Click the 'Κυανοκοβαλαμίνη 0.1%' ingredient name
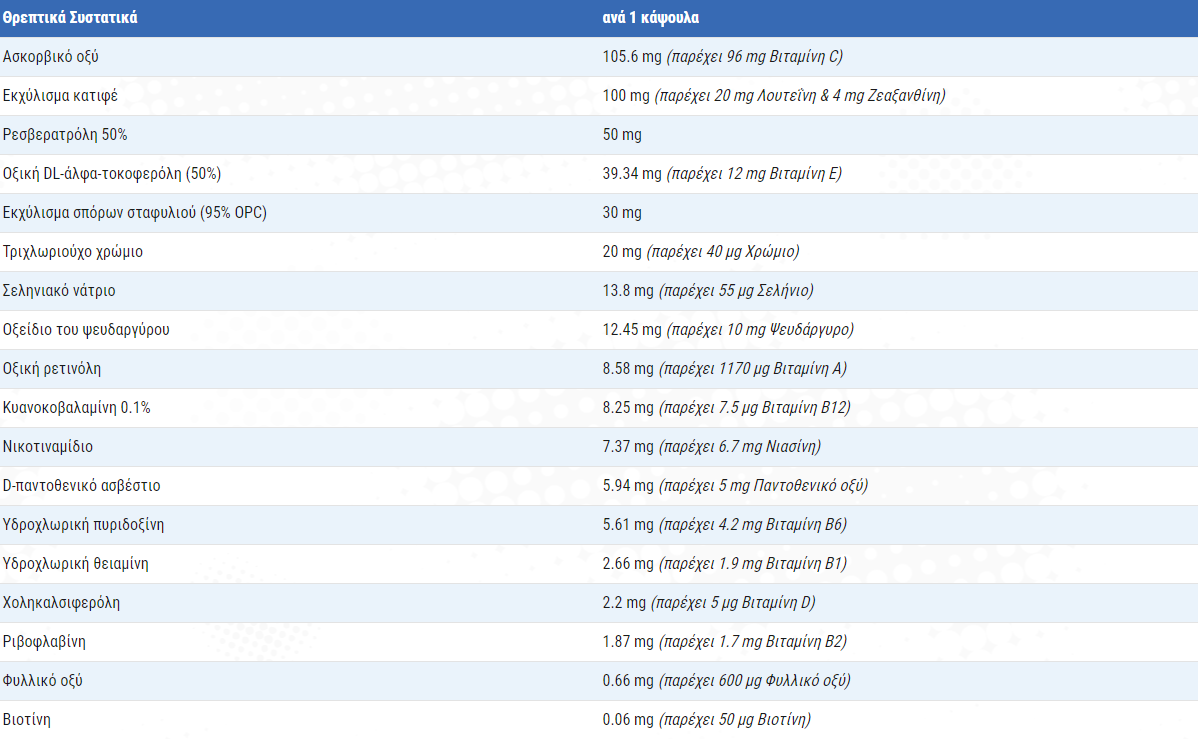1198x739 pixels. pyautogui.click(x=77, y=407)
